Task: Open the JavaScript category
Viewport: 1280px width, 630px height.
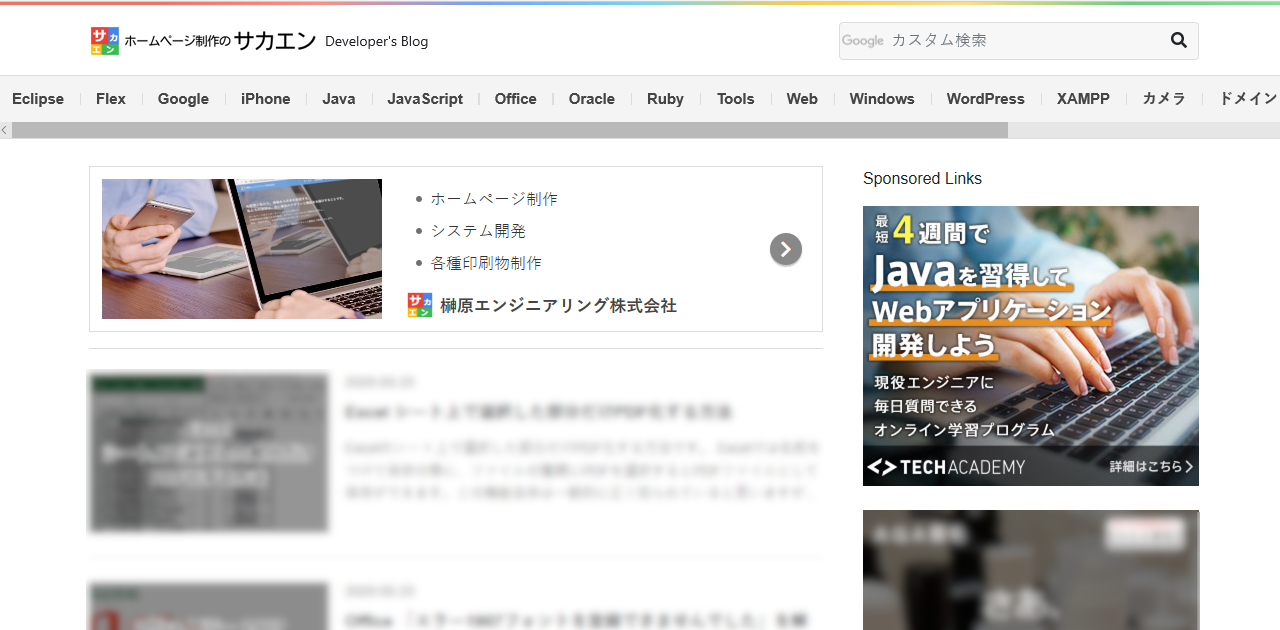Action: pyautogui.click(x=425, y=99)
